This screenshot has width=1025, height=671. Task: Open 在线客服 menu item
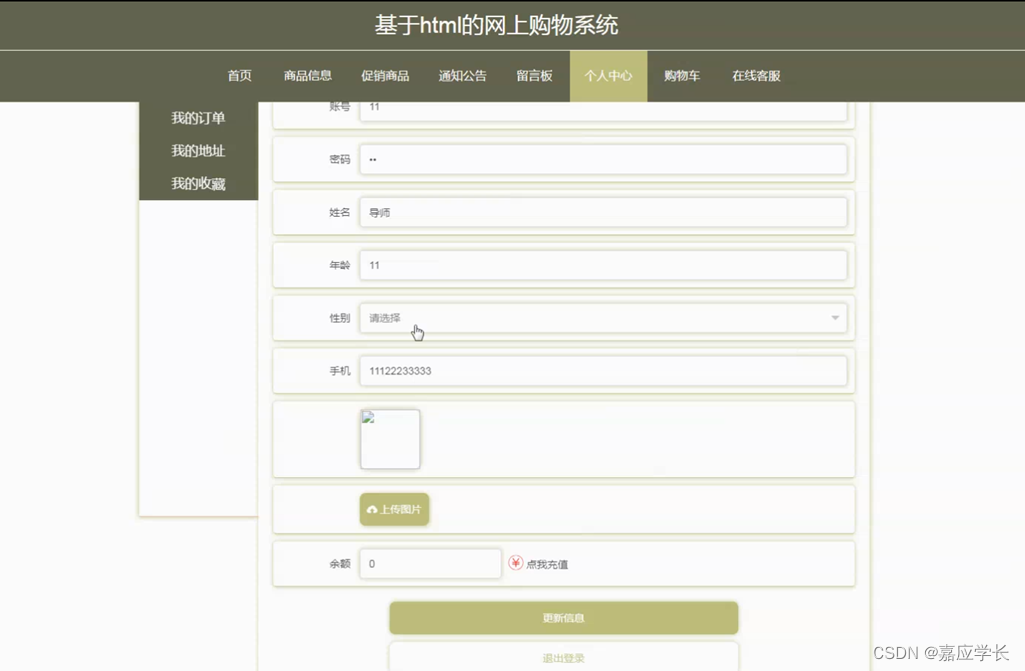[x=756, y=76]
